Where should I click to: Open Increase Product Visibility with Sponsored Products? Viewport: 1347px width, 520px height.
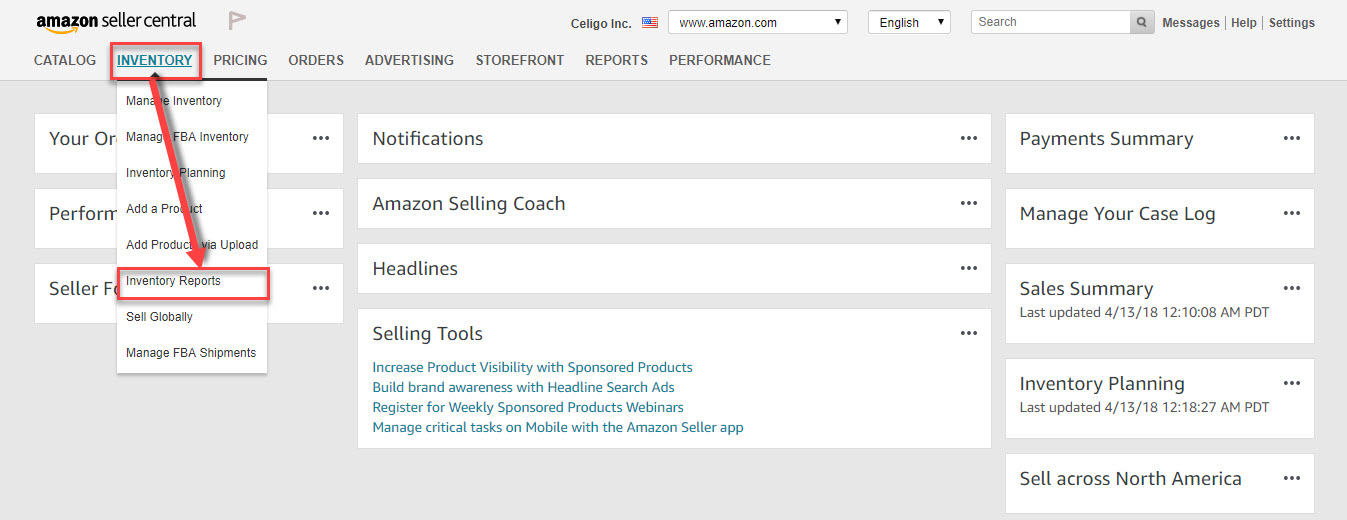[532, 367]
